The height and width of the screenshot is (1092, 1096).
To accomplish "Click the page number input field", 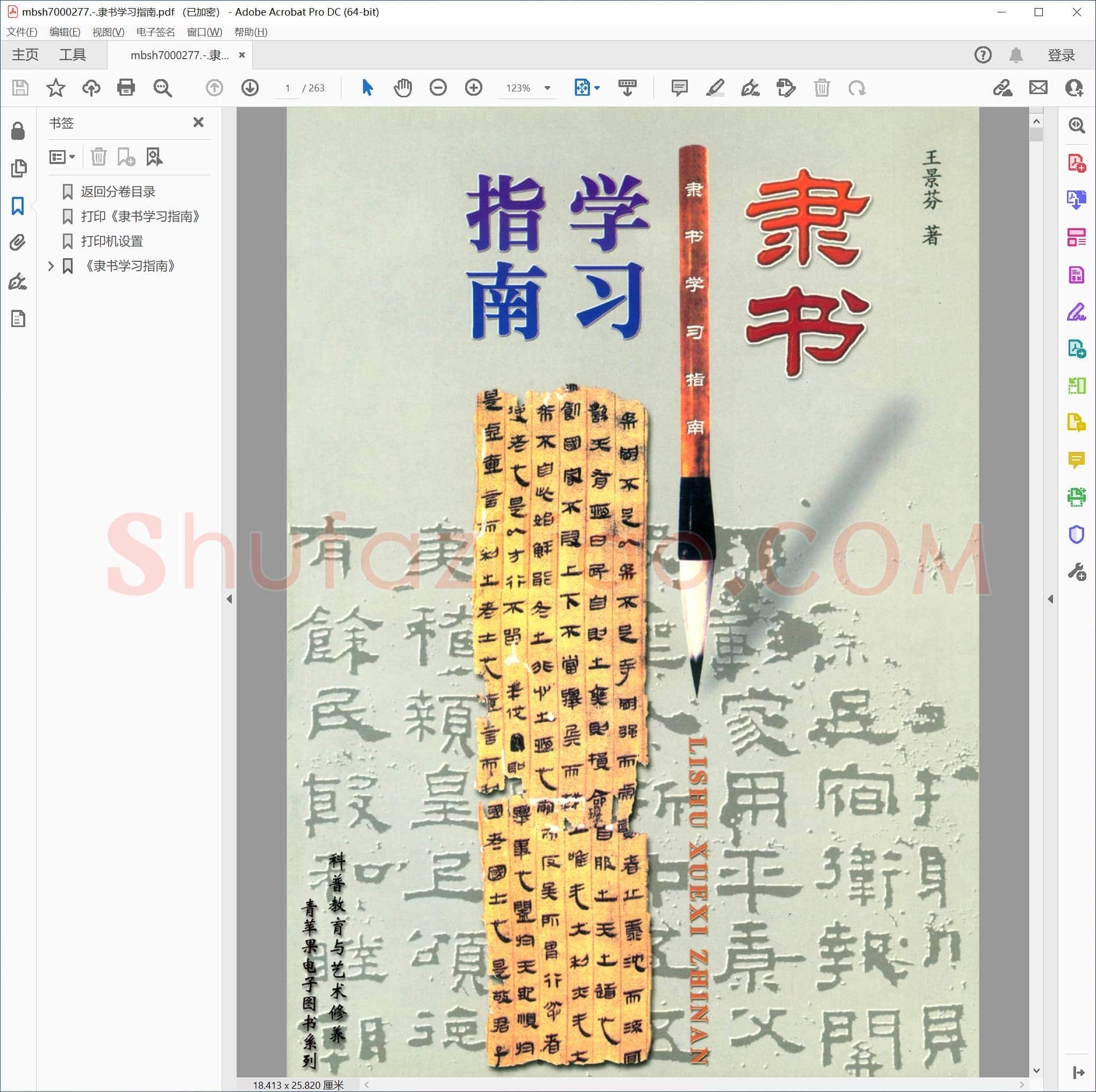I will point(288,88).
